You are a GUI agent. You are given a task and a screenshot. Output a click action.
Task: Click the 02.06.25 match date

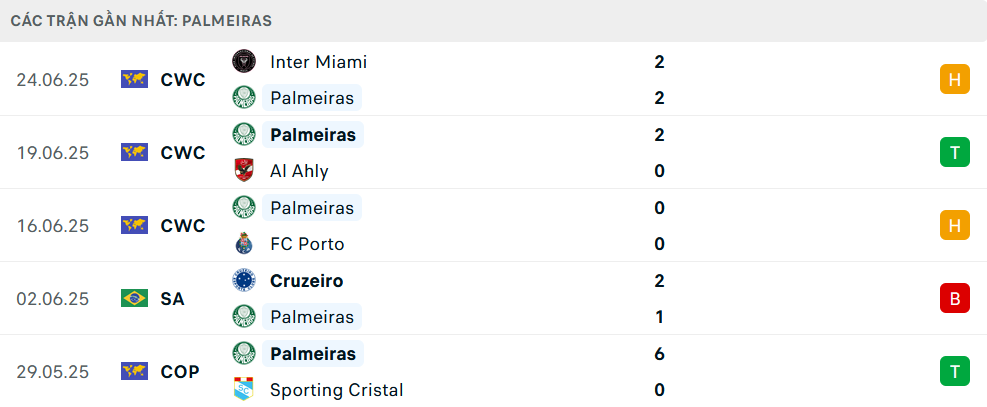click(x=53, y=299)
